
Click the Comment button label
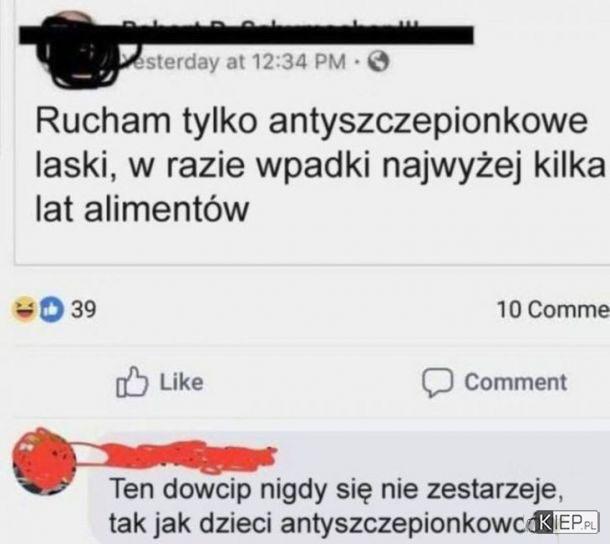515,382
